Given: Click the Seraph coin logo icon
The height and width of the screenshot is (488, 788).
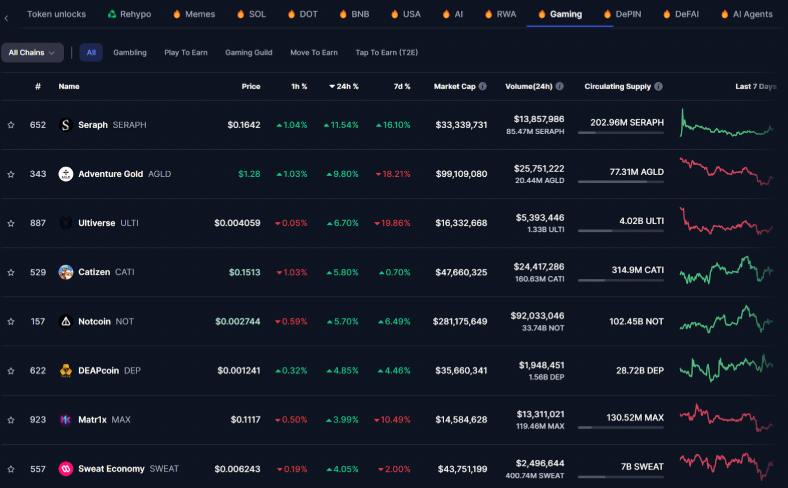Looking at the screenshot, I should (65, 125).
